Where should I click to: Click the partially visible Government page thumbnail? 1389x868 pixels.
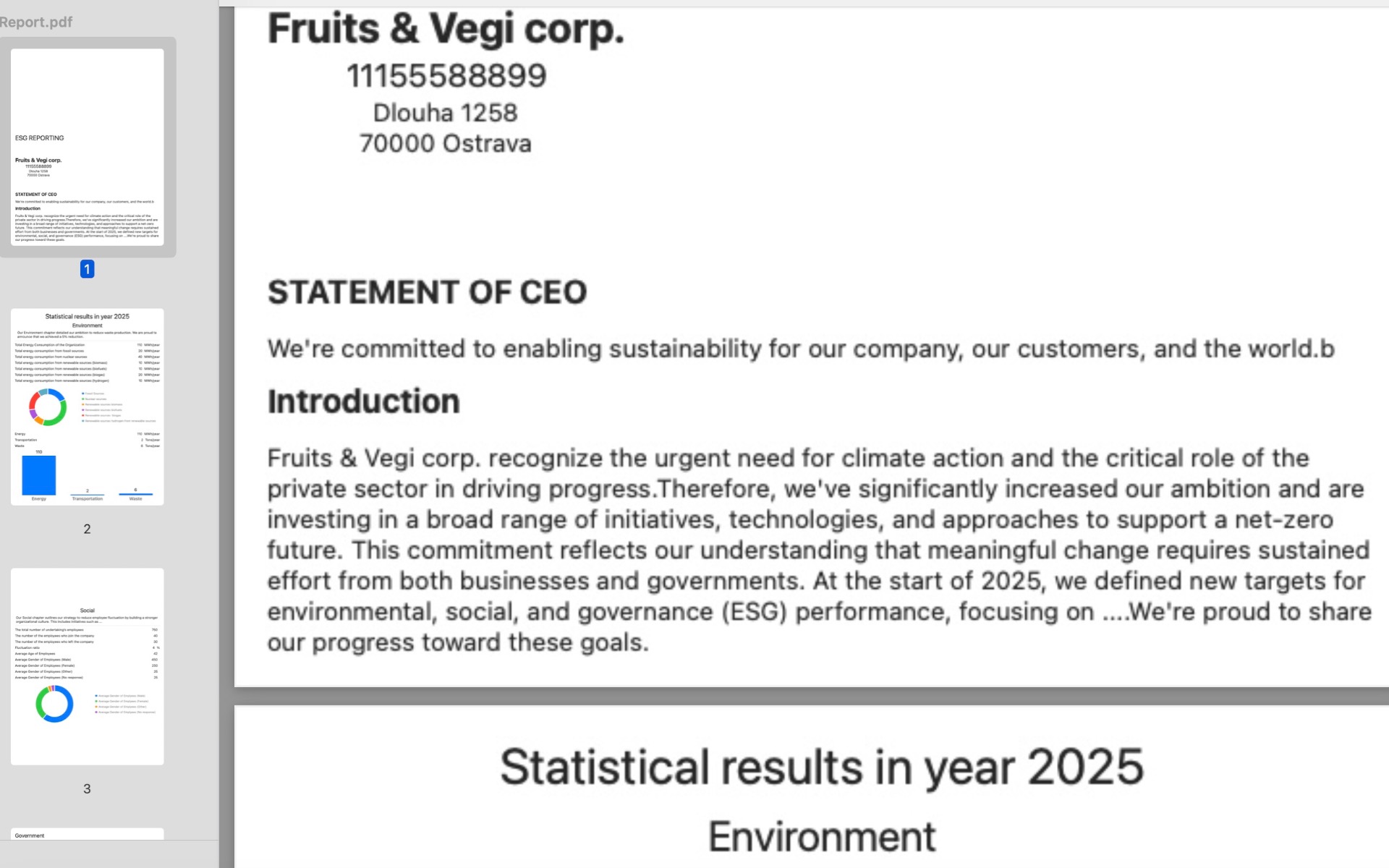coord(87,833)
